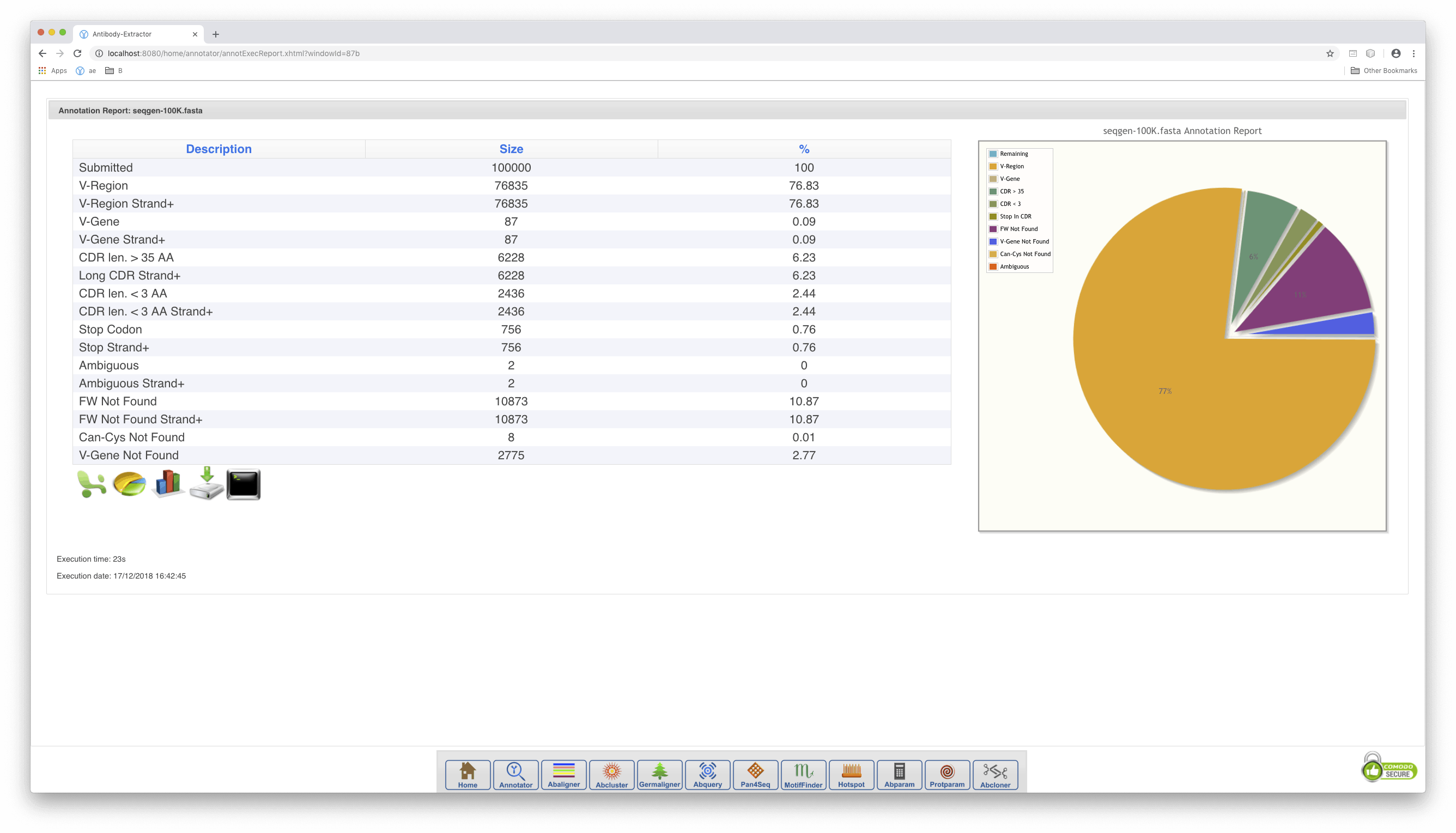Click the Comodo Secure badge
1456x833 pixels.
pos(1389,768)
